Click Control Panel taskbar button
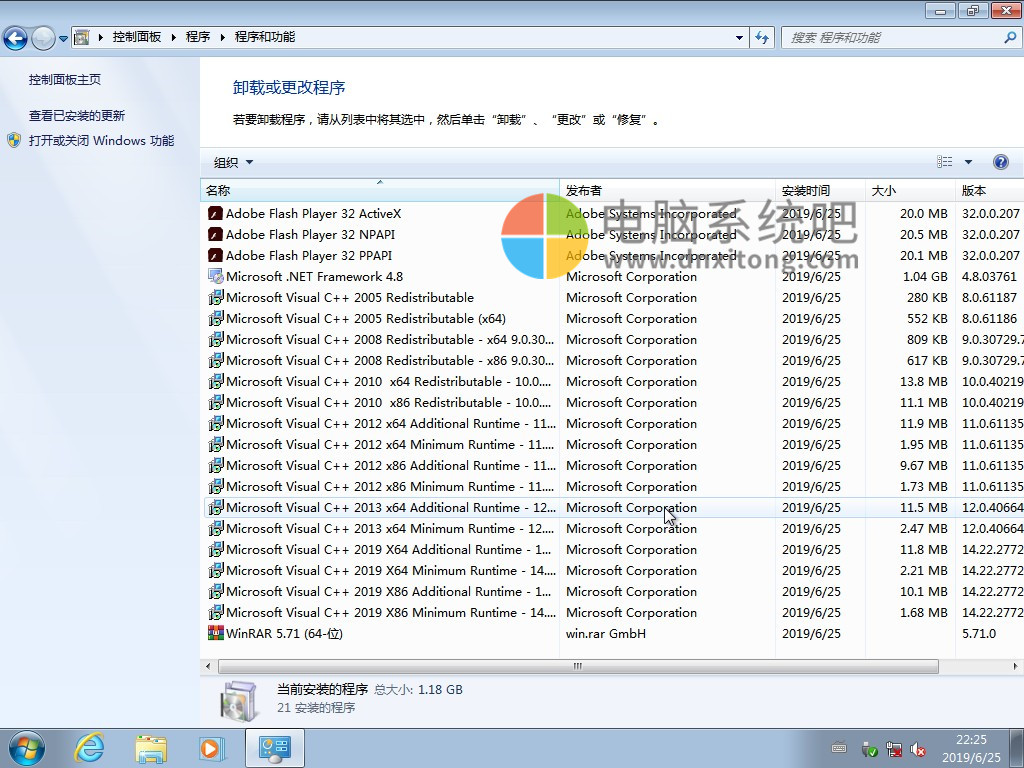This screenshot has height=768, width=1024. coord(274,748)
